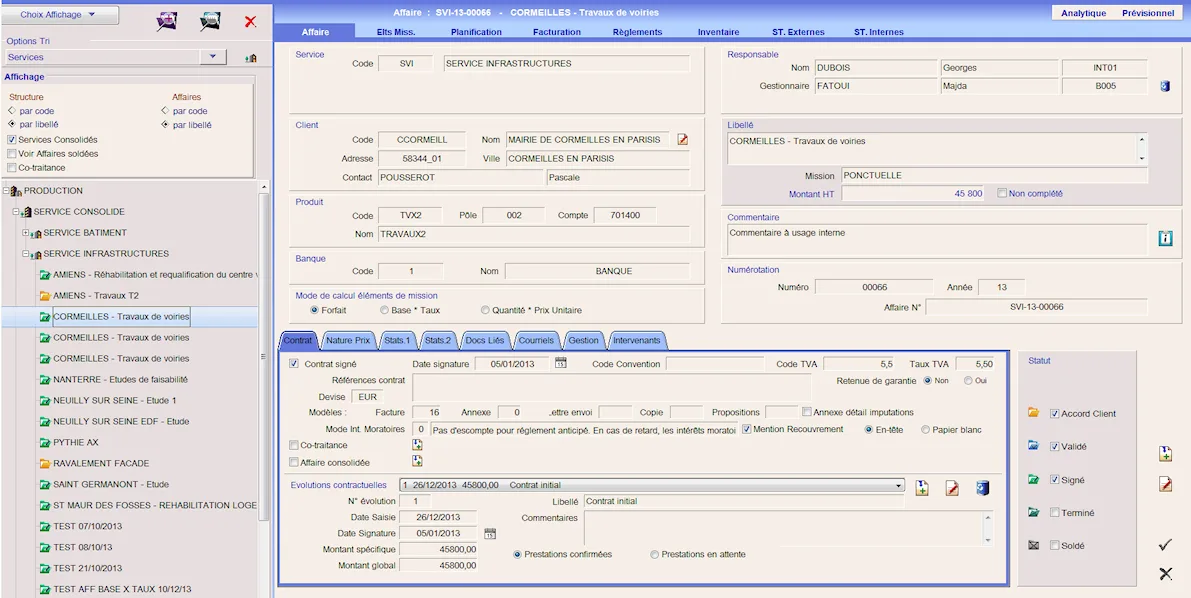Screen dimensions: 1191x598
Task: Toggle Mention Recouvrement checkbox
Action: tap(747, 429)
